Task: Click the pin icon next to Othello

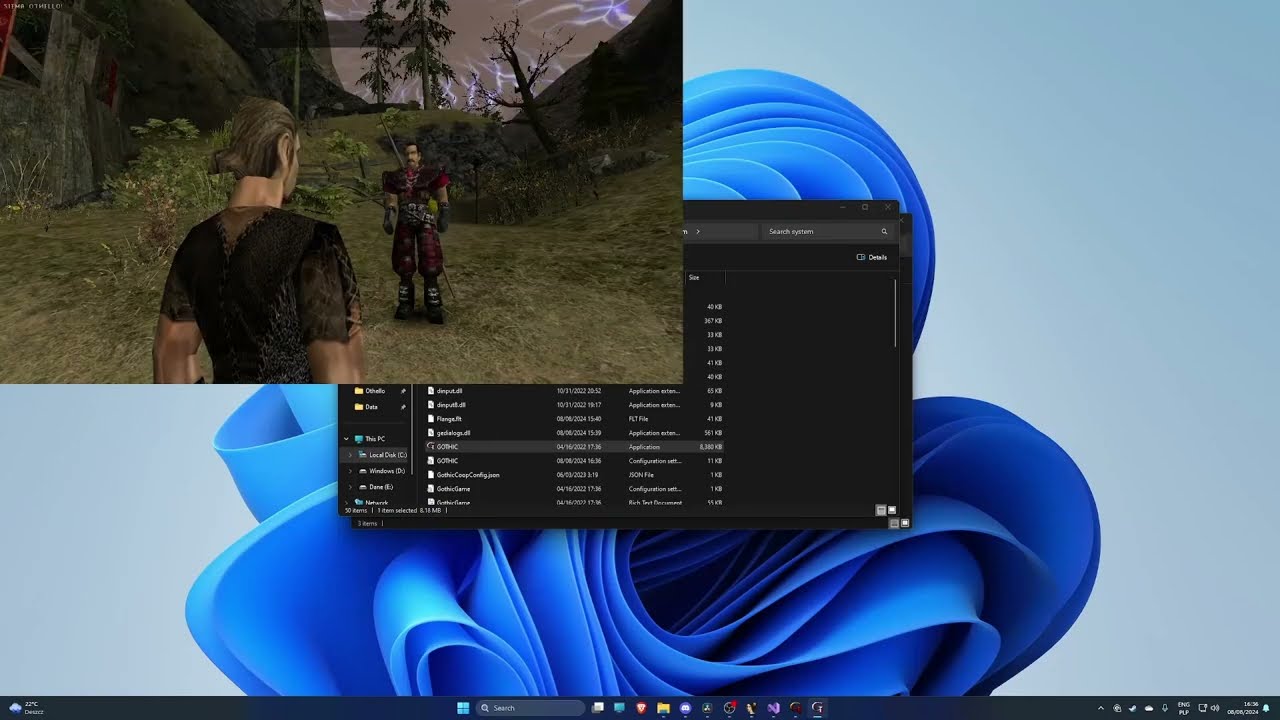Action: [x=403, y=391]
